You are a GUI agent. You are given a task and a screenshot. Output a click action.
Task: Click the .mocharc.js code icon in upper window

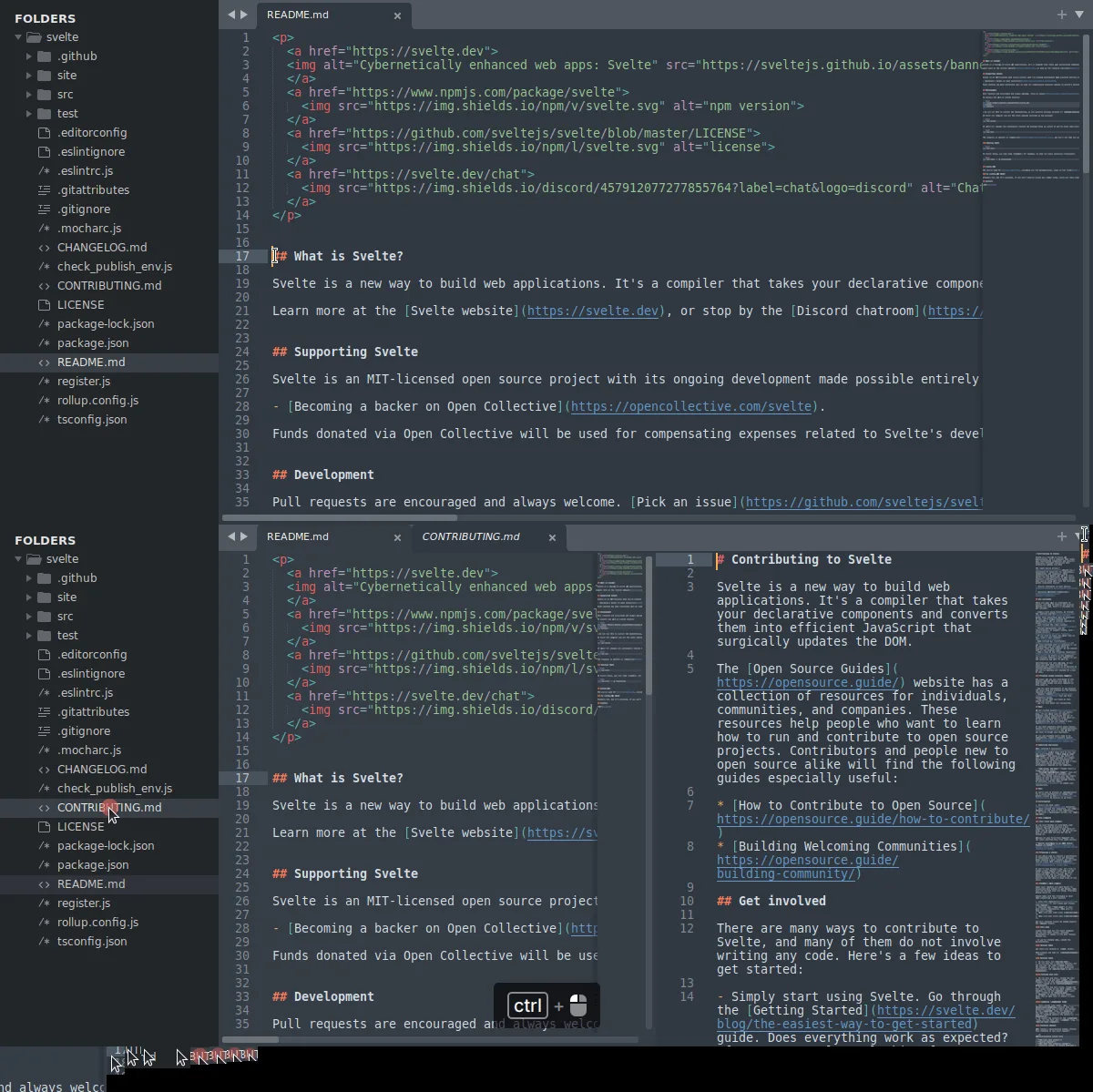pyautogui.click(x=44, y=229)
